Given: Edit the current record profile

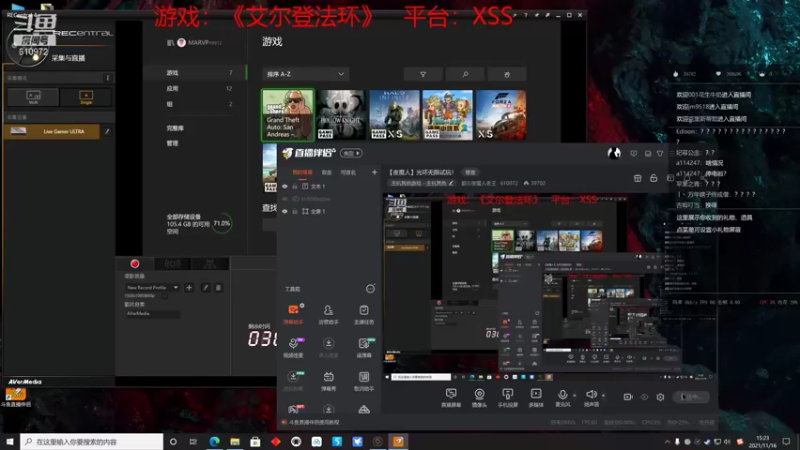Looking at the screenshot, I should 206,288.
